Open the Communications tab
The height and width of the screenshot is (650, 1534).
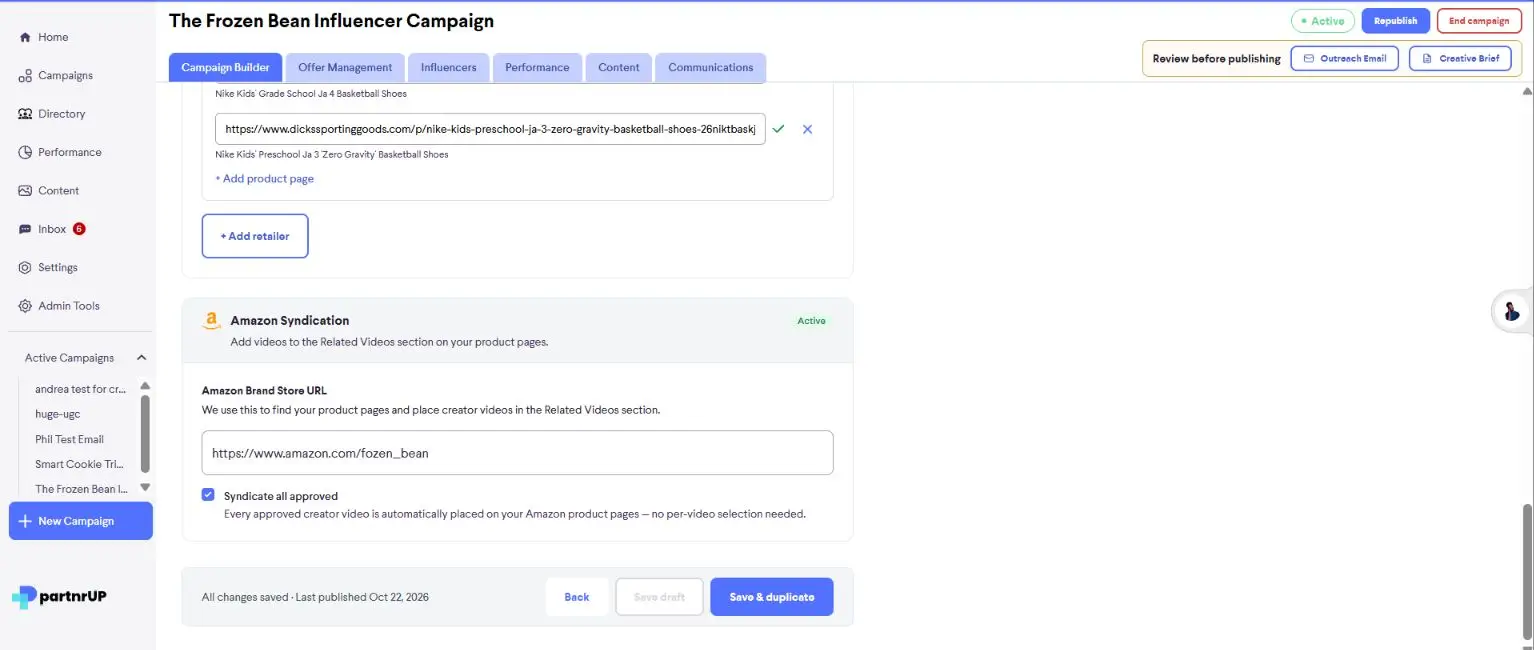coord(711,67)
